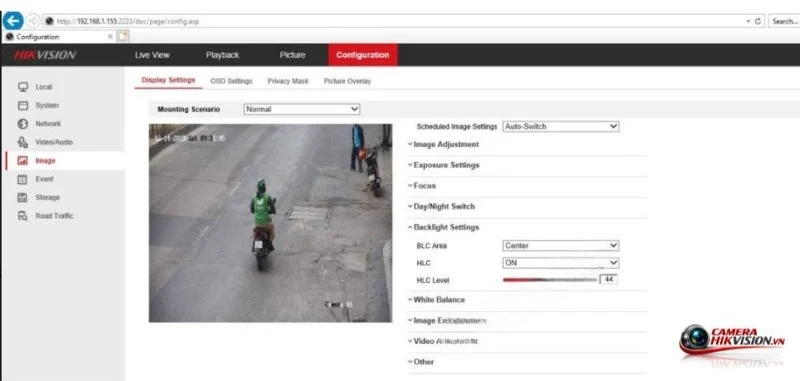Click the System icon in sidebar

[22, 106]
